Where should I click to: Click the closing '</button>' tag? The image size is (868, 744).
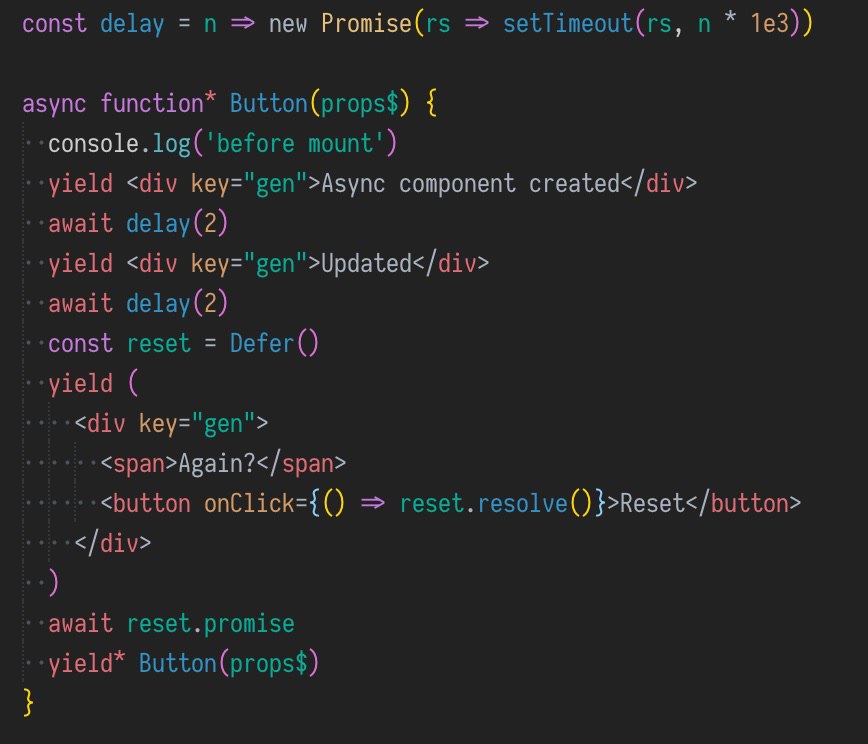tap(743, 503)
